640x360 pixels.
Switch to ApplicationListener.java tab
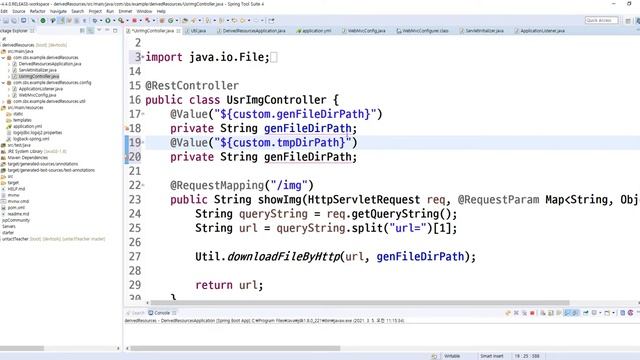(542, 31)
